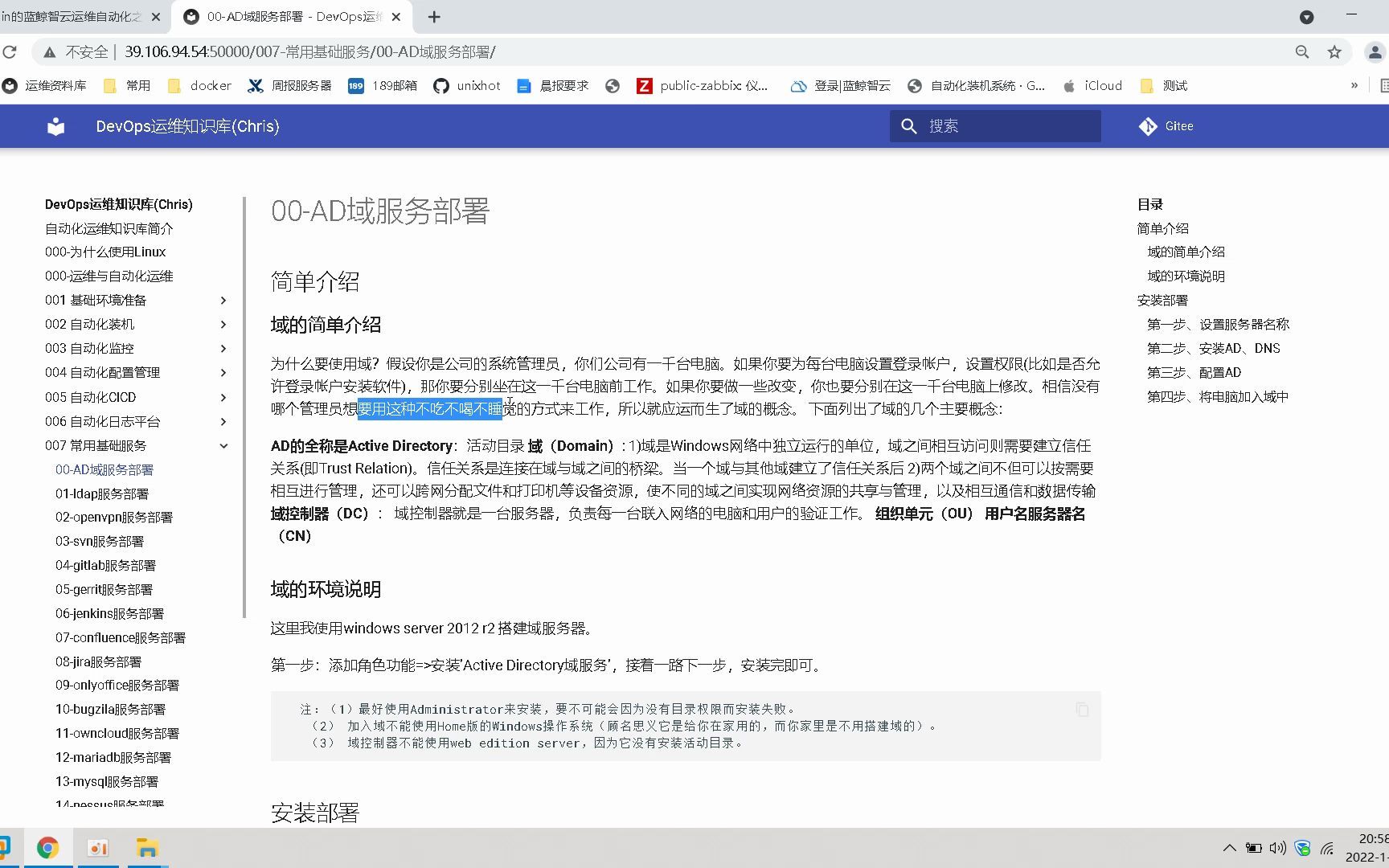The image size is (1389, 868).
Task: Open 自动化运维知识库简介 page
Action: click(109, 229)
